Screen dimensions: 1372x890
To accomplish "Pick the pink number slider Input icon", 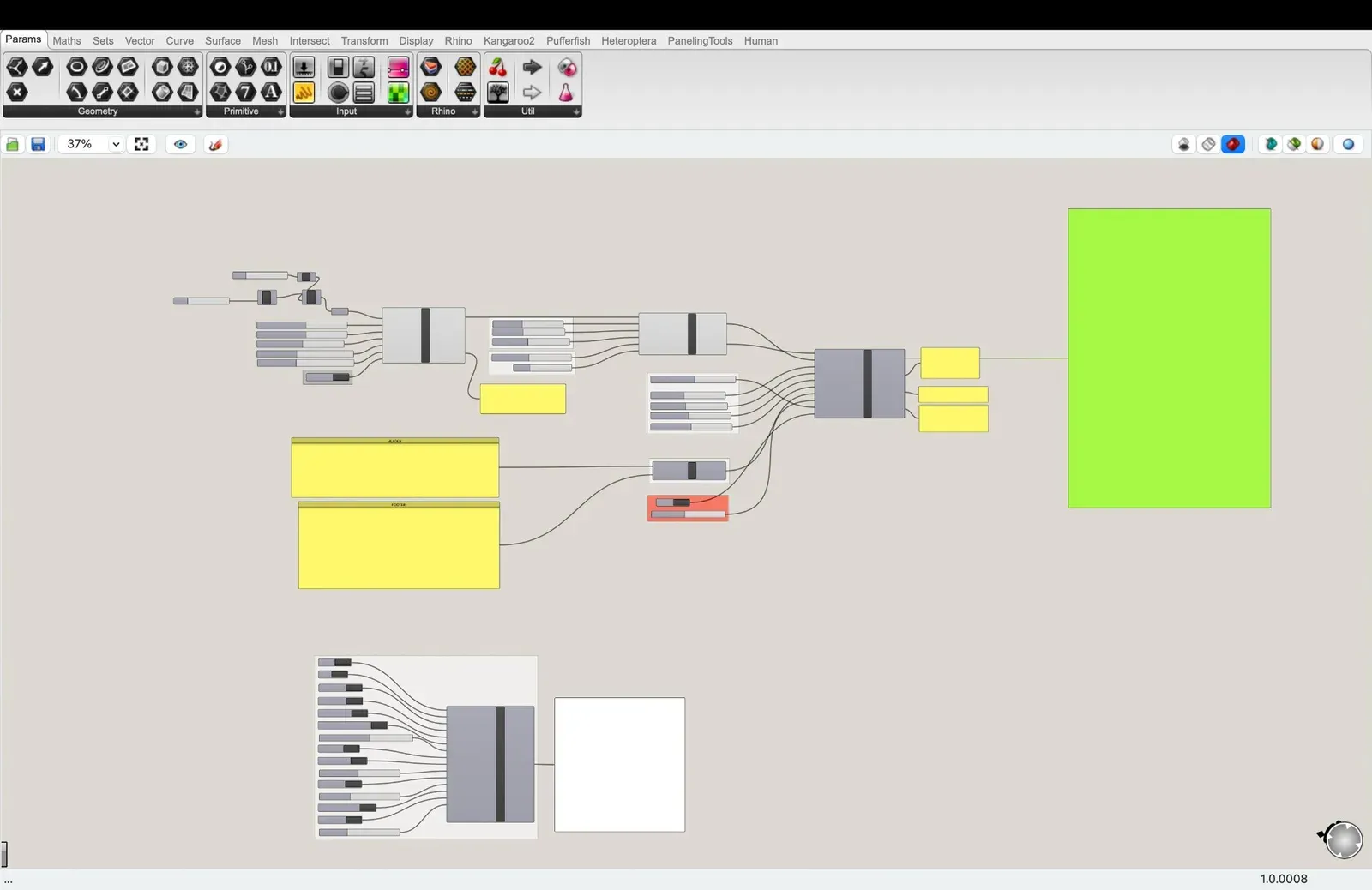I will pyautogui.click(x=399, y=67).
